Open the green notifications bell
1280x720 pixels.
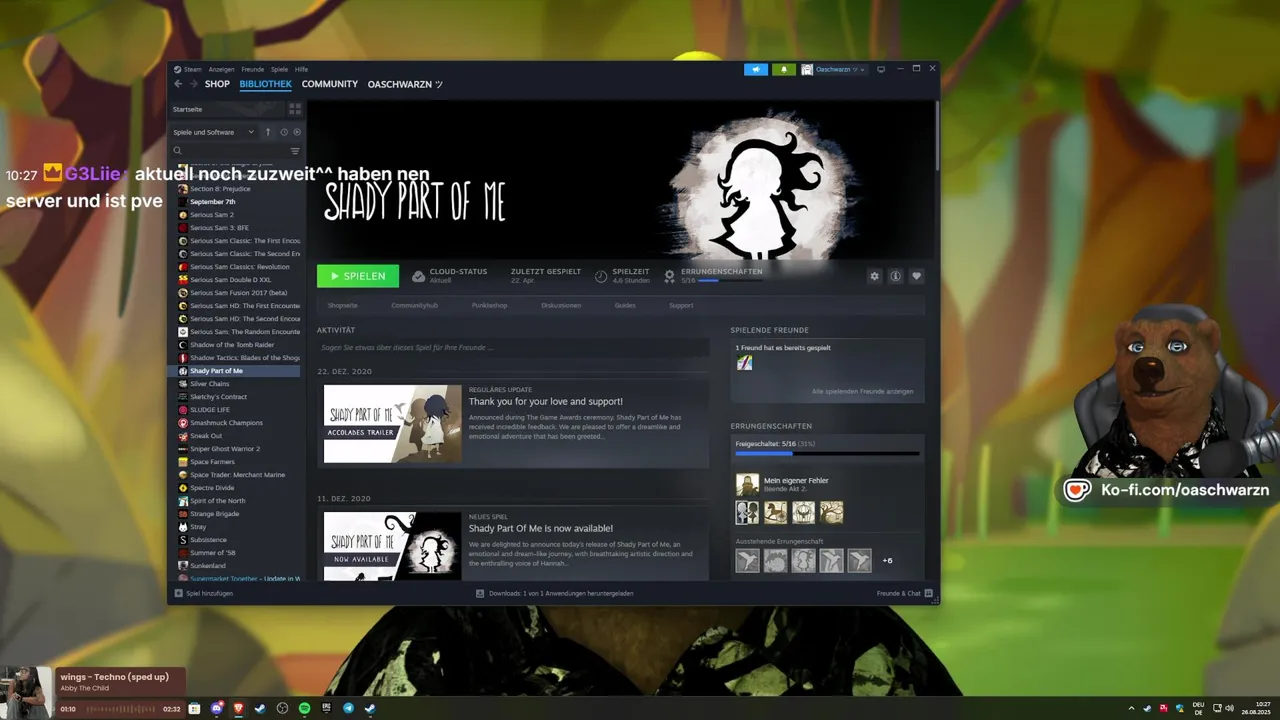tap(784, 69)
